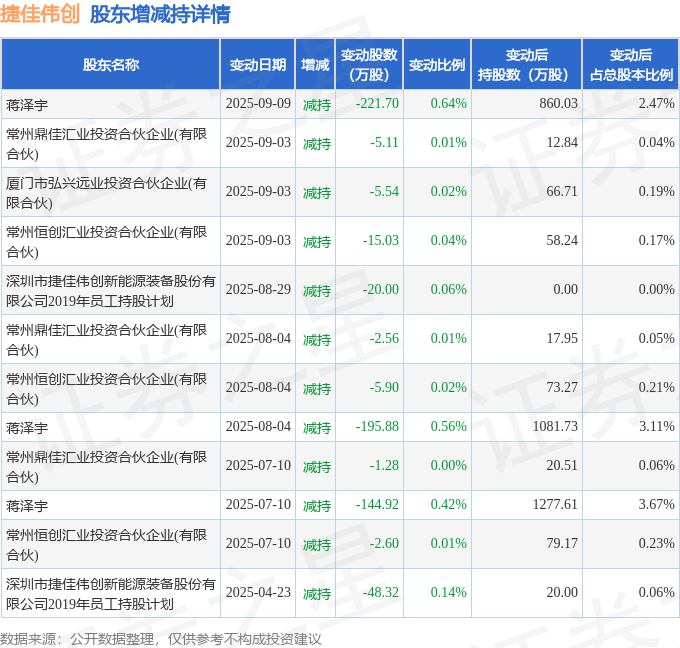The image size is (680, 648).
Task: Click the value -48.32
Action: [380, 592]
